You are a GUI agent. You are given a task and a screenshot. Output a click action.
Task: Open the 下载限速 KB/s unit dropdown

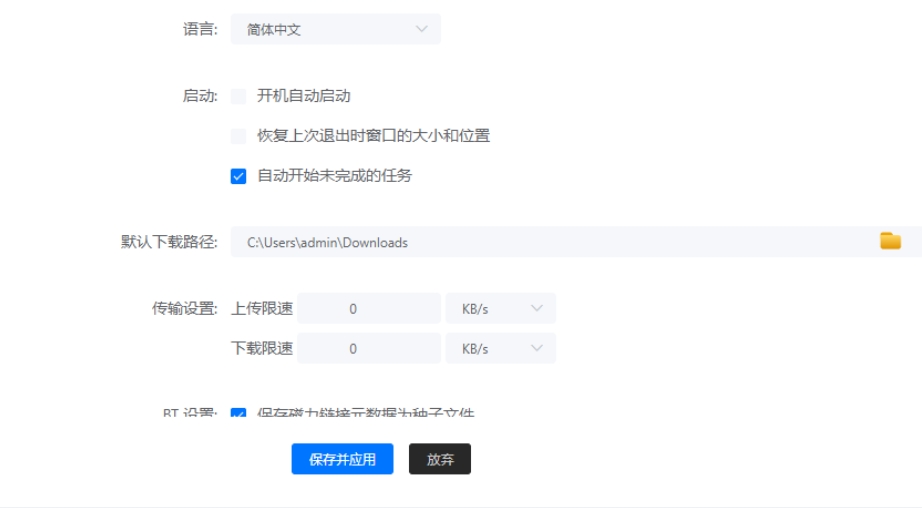point(500,349)
